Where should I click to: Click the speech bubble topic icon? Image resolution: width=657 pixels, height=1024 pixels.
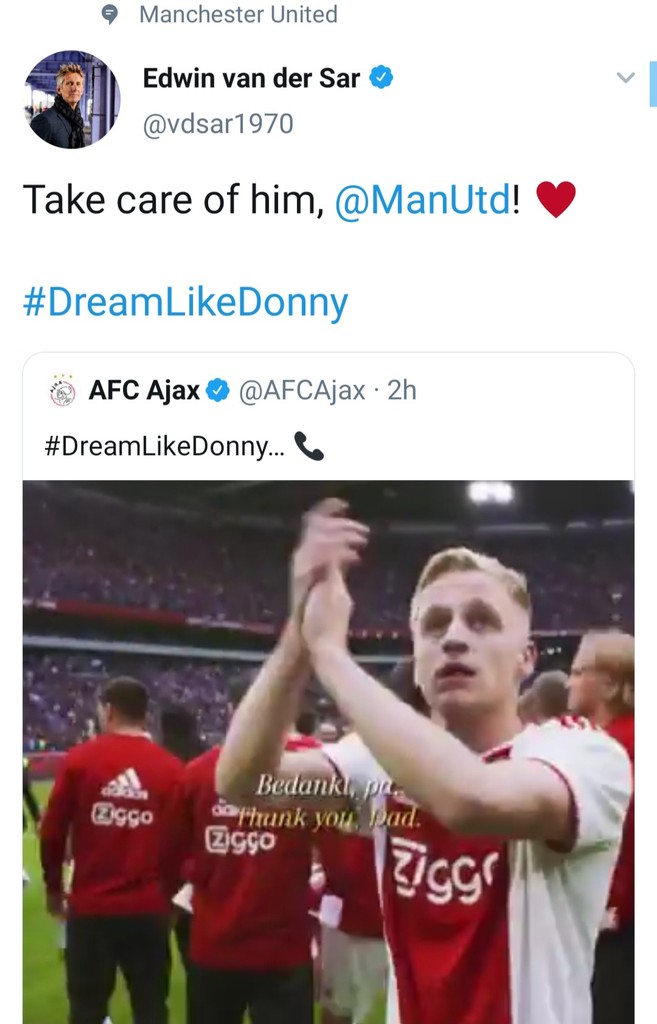(112, 14)
